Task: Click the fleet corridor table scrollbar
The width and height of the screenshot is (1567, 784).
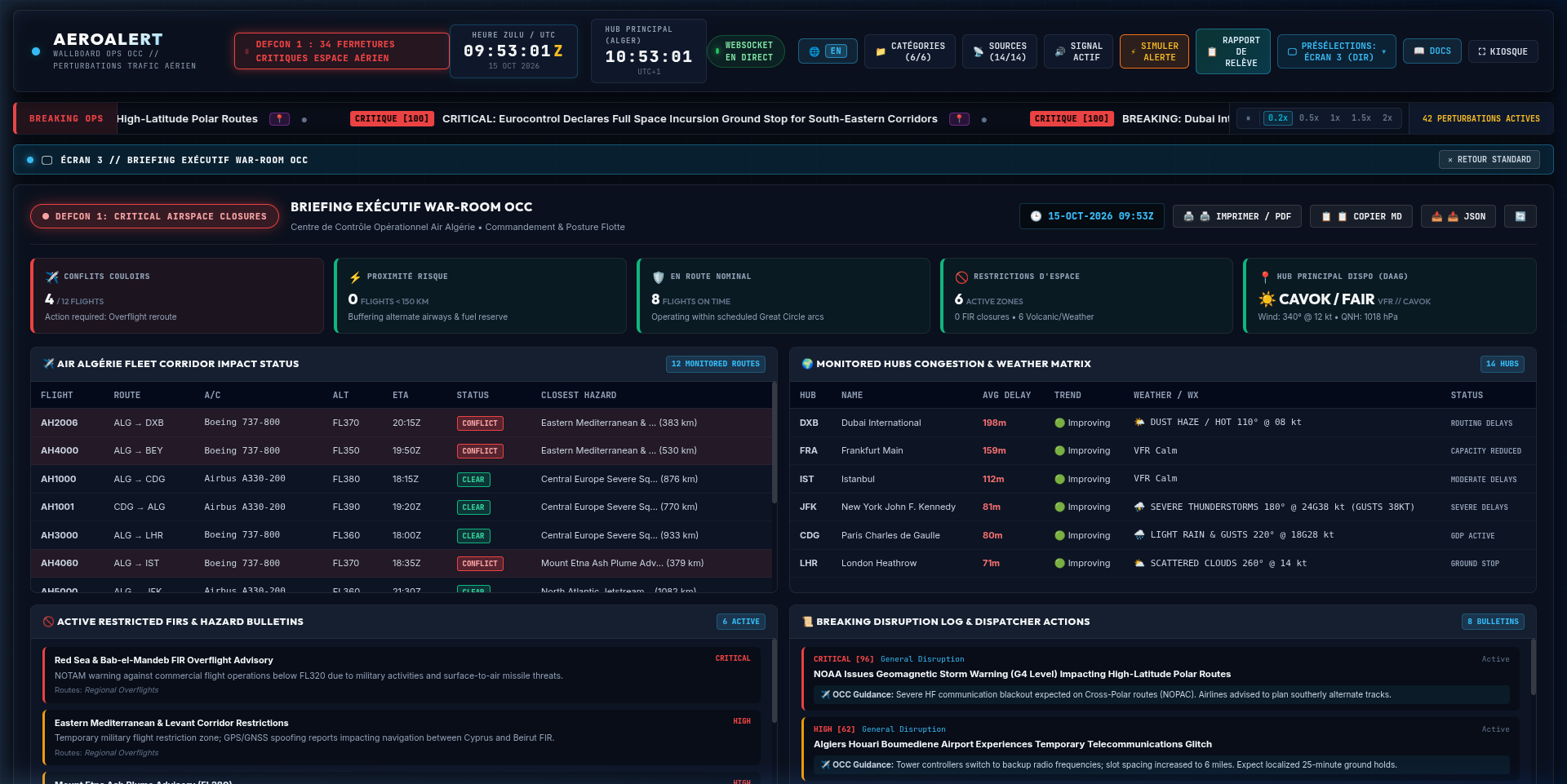Action: coord(774,445)
